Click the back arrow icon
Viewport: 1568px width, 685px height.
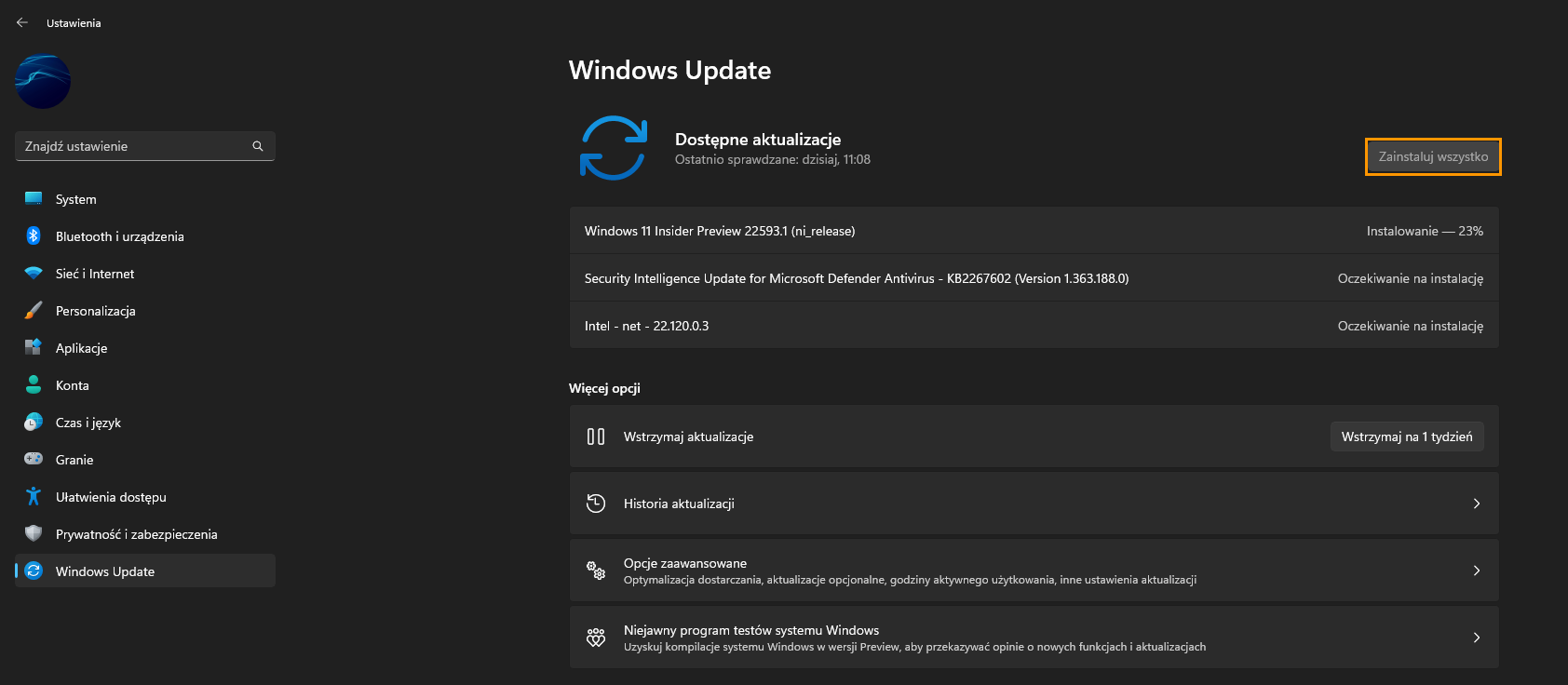click(x=22, y=22)
